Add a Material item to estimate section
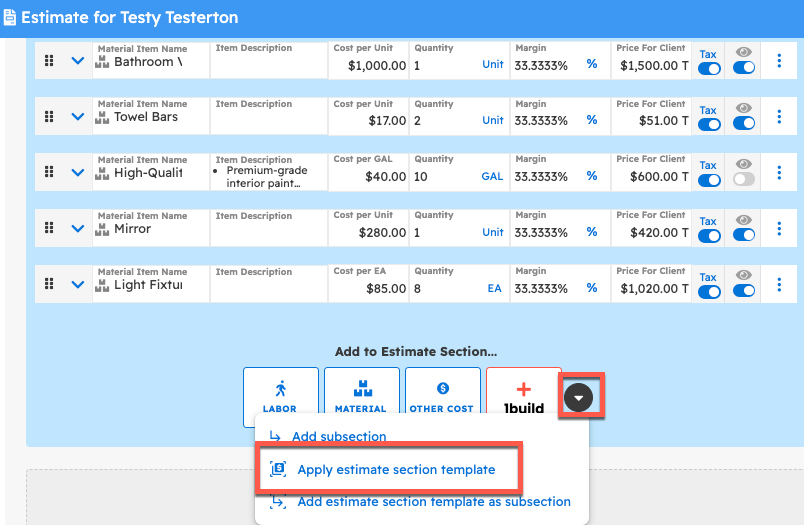This screenshot has height=525, width=804. point(361,397)
